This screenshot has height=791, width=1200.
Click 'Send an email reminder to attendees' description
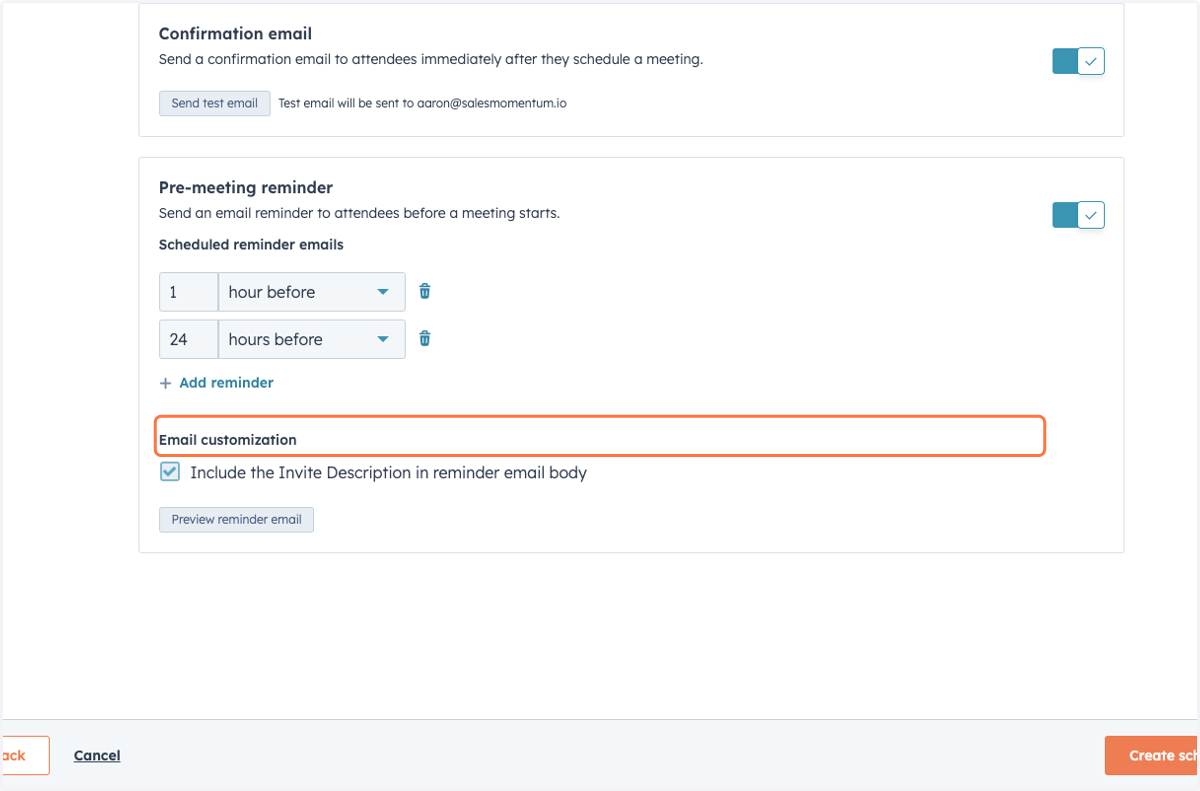tap(359, 213)
